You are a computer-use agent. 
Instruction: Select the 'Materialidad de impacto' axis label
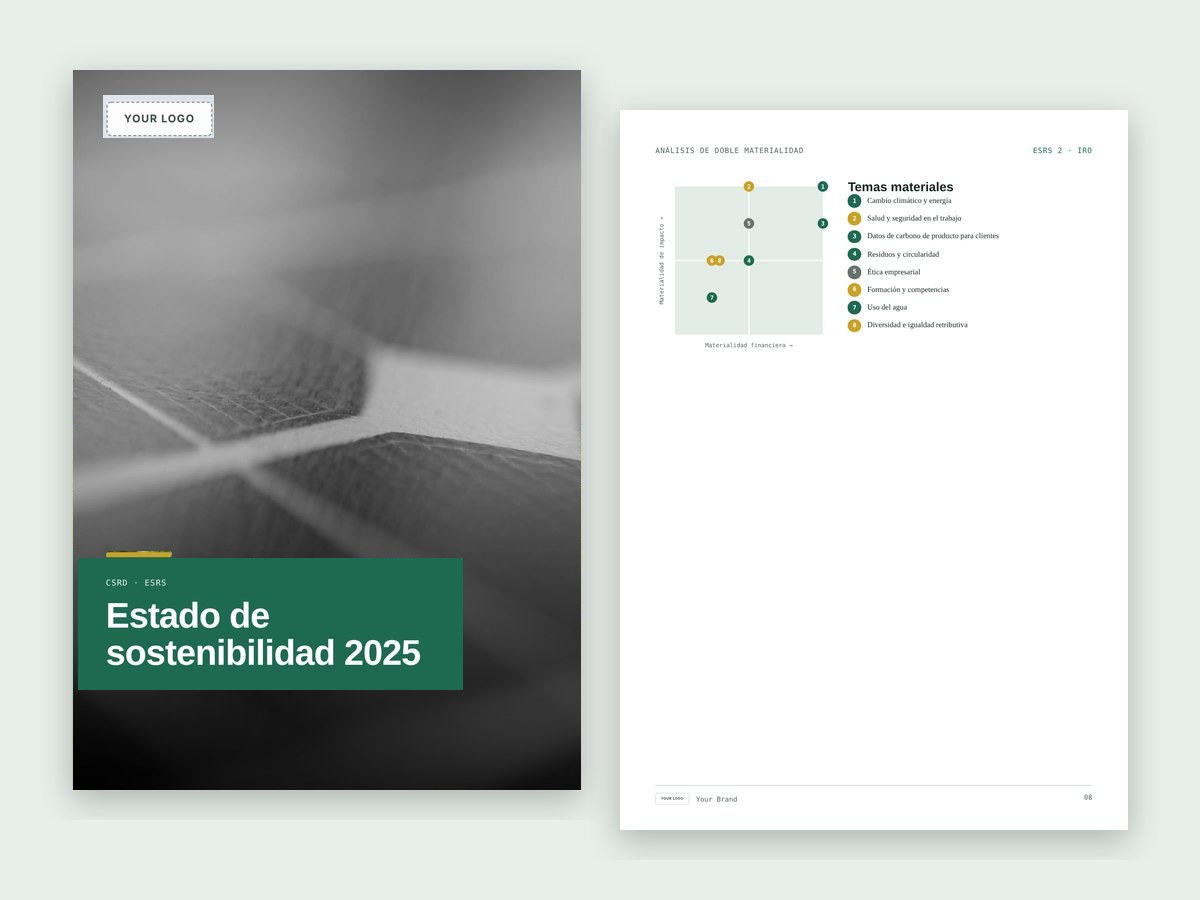point(661,260)
